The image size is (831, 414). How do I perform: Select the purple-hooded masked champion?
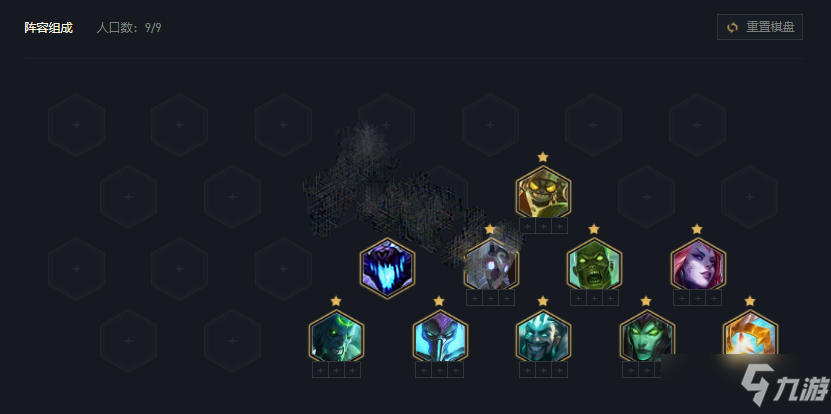[x=439, y=336]
